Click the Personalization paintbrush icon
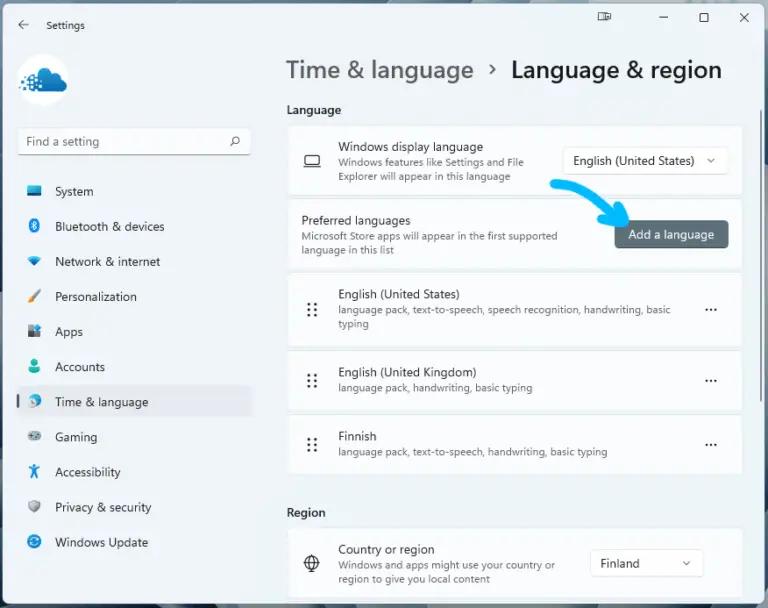This screenshot has width=768, height=608. pos(34,296)
